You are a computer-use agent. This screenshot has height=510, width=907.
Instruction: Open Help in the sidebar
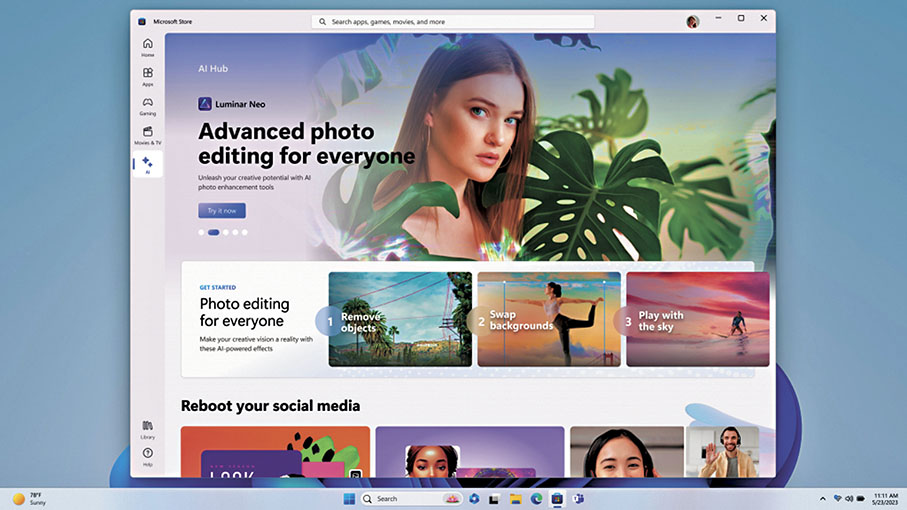tap(147, 456)
